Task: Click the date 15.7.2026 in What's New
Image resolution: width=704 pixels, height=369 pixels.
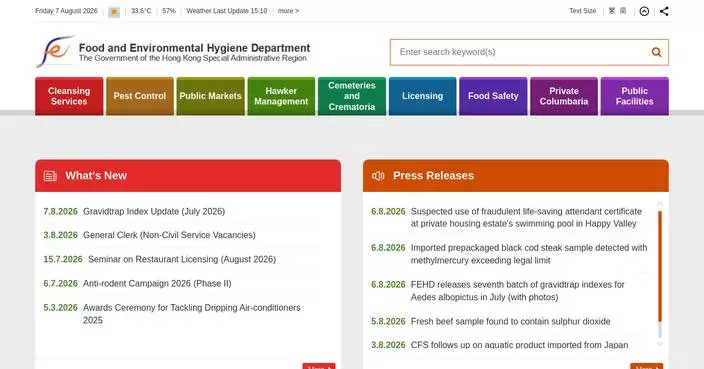Action: point(63,259)
